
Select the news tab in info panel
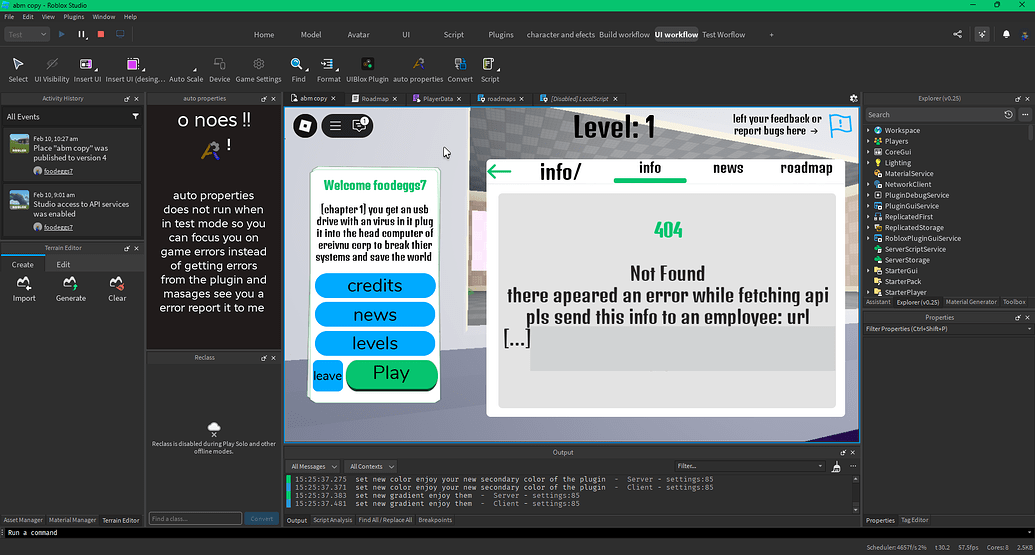tap(728, 168)
